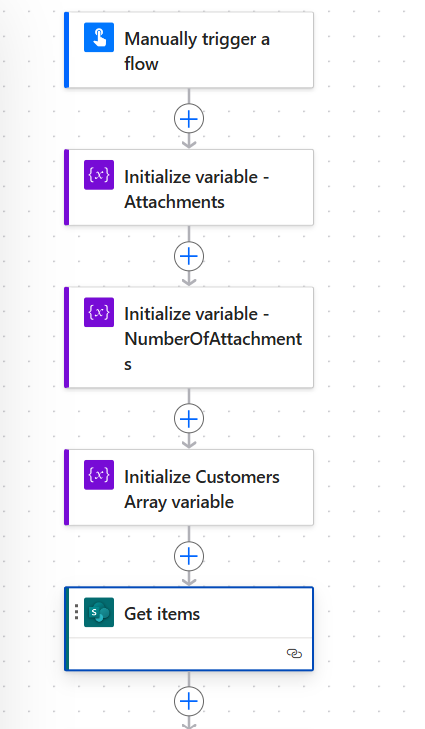The width and height of the screenshot is (425, 729).
Task: Click variable icon on NumberOfAttachments step
Action: [99, 312]
